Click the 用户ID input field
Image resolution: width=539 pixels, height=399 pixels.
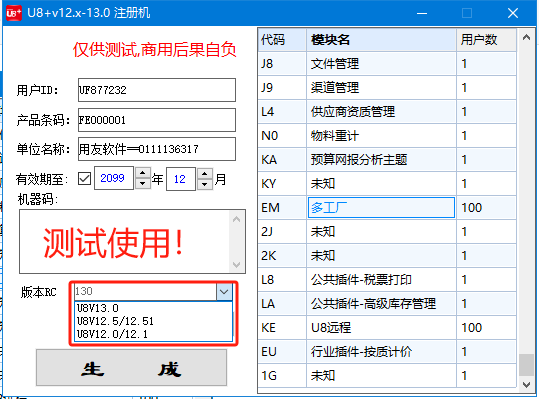click(157, 90)
